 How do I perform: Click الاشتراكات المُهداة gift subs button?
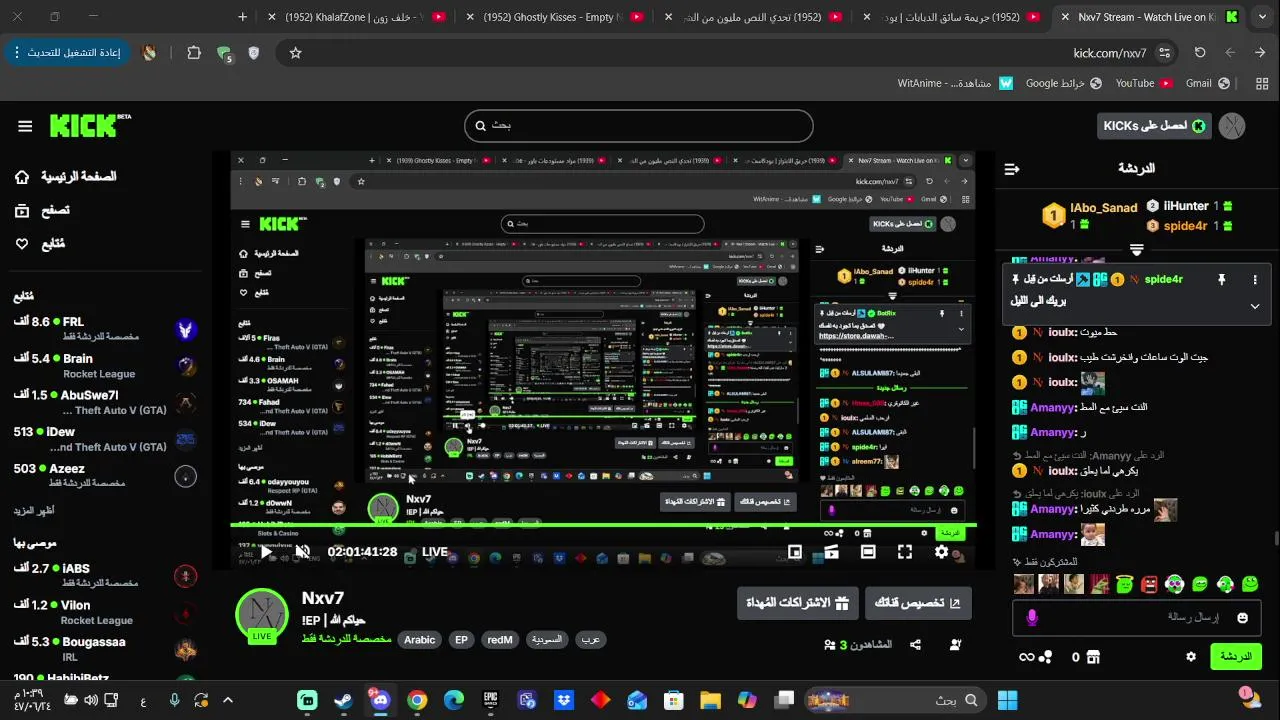pos(797,603)
